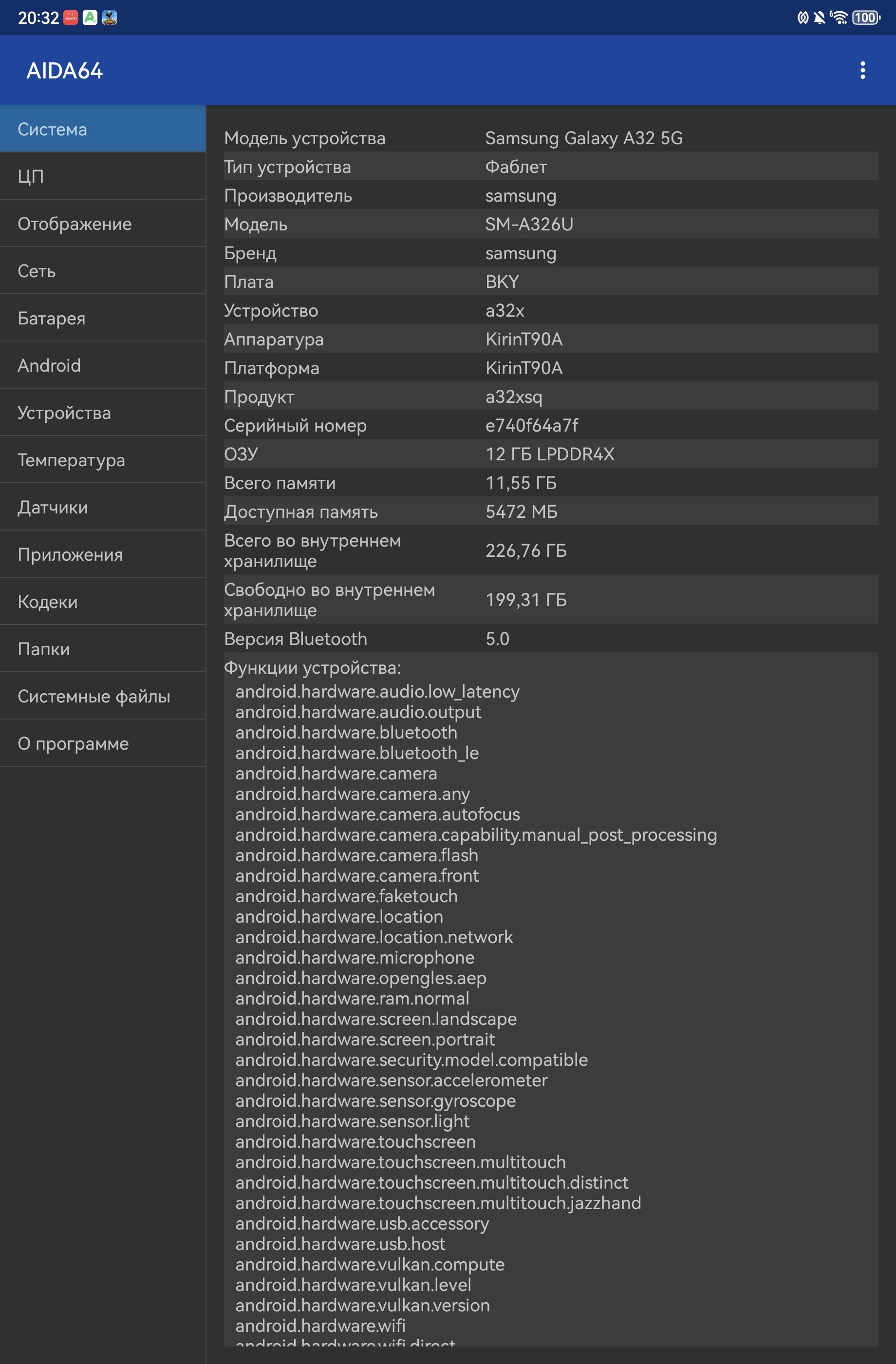This screenshot has height=1364, width=896.
Task: Open the Приложения list
Action: [103, 554]
